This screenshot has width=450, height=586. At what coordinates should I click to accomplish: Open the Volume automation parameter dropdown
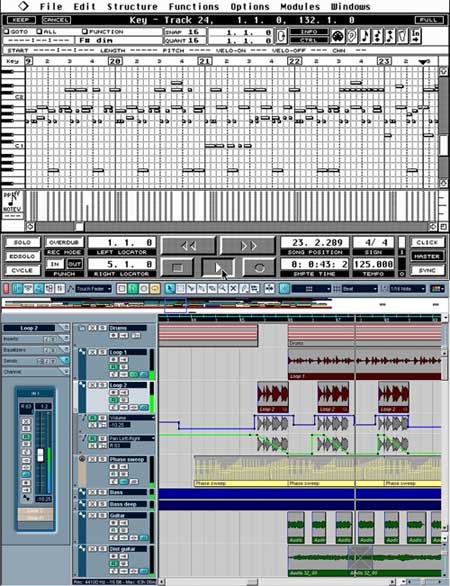pyautogui.click(x=131, y=418)
